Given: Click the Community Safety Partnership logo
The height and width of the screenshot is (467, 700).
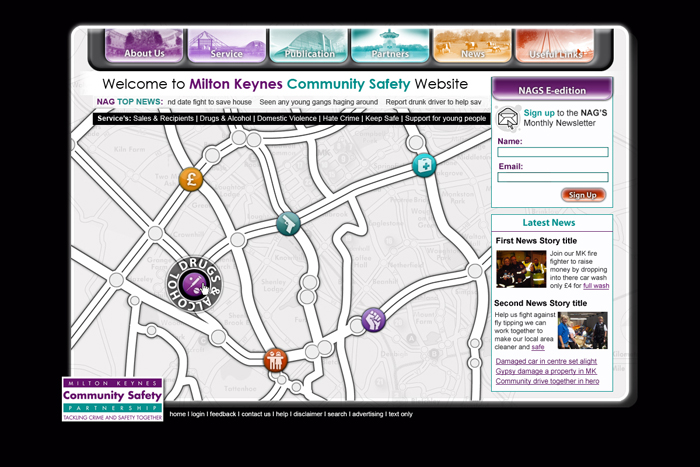Looking at the screenshot, I should click(112, 399).
